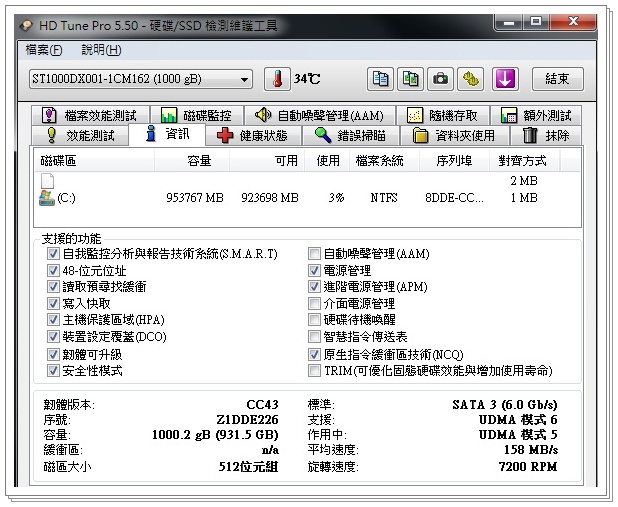This screenshot has width=618, height=507.
Task: Click the 對齊方式 column header
Action: click(524, 160)
